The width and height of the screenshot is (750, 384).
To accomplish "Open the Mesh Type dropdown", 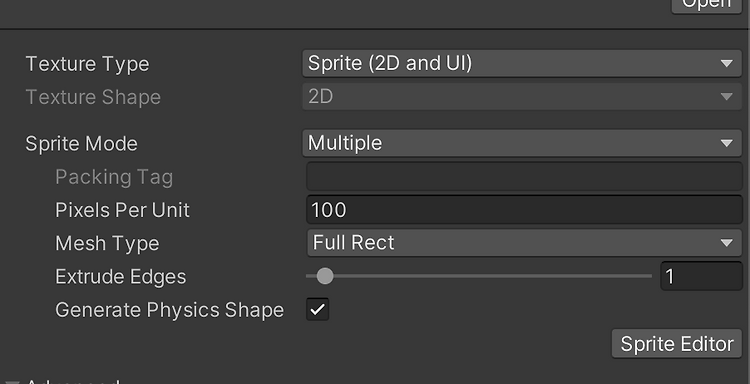I will click(x=524, y=242).
